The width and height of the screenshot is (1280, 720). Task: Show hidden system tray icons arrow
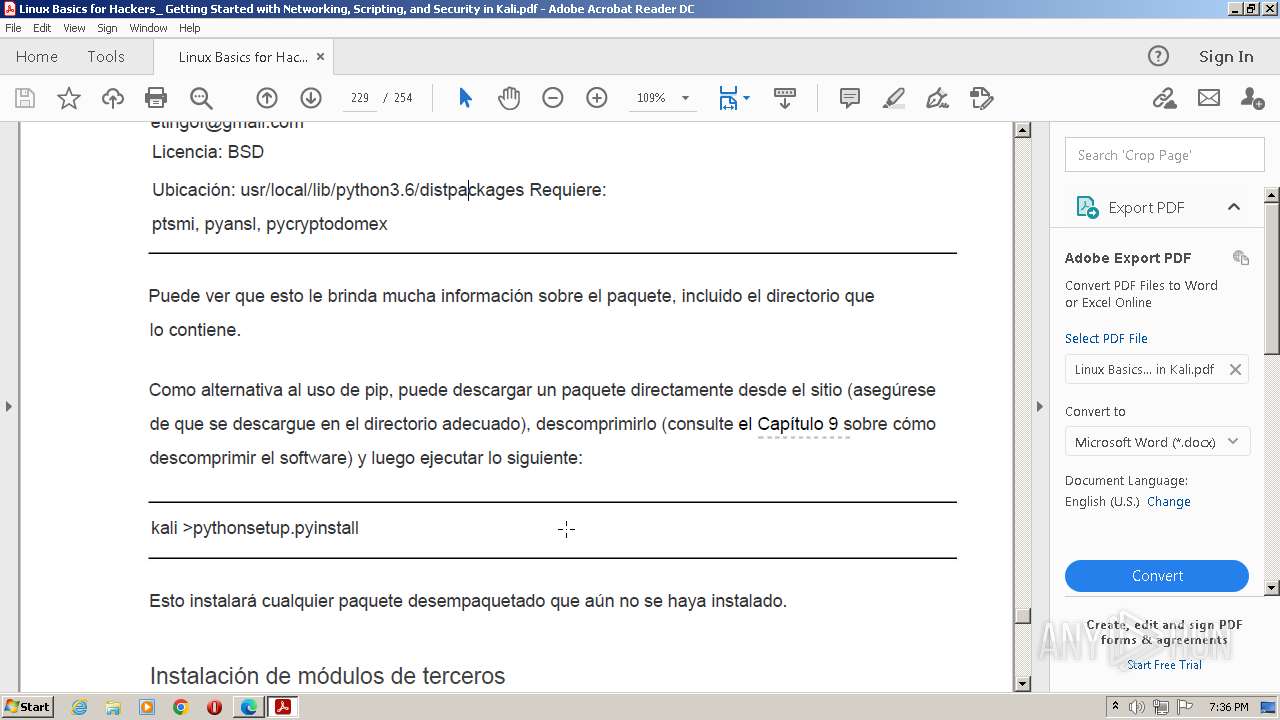[1115, 707]
